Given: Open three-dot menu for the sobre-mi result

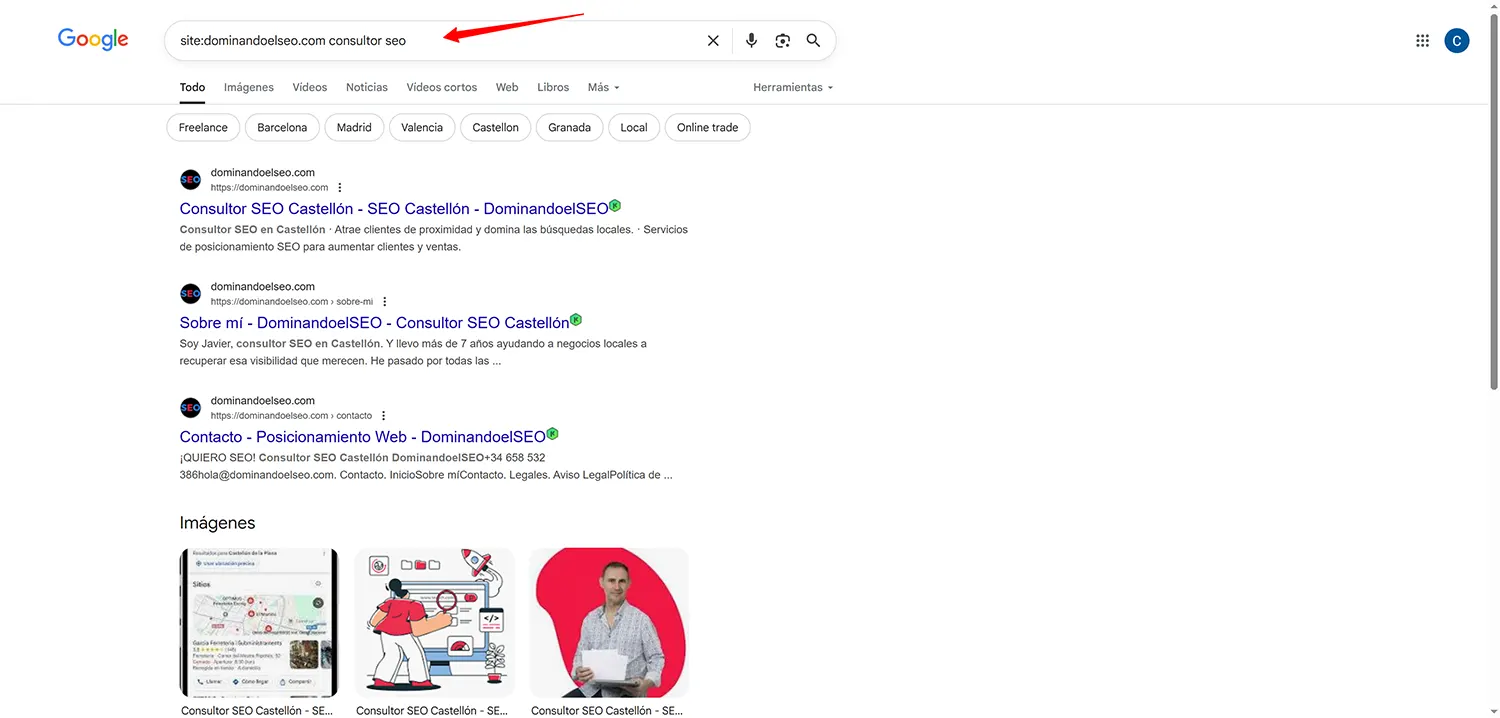Looking at the screenshot, I should point(385,302).
